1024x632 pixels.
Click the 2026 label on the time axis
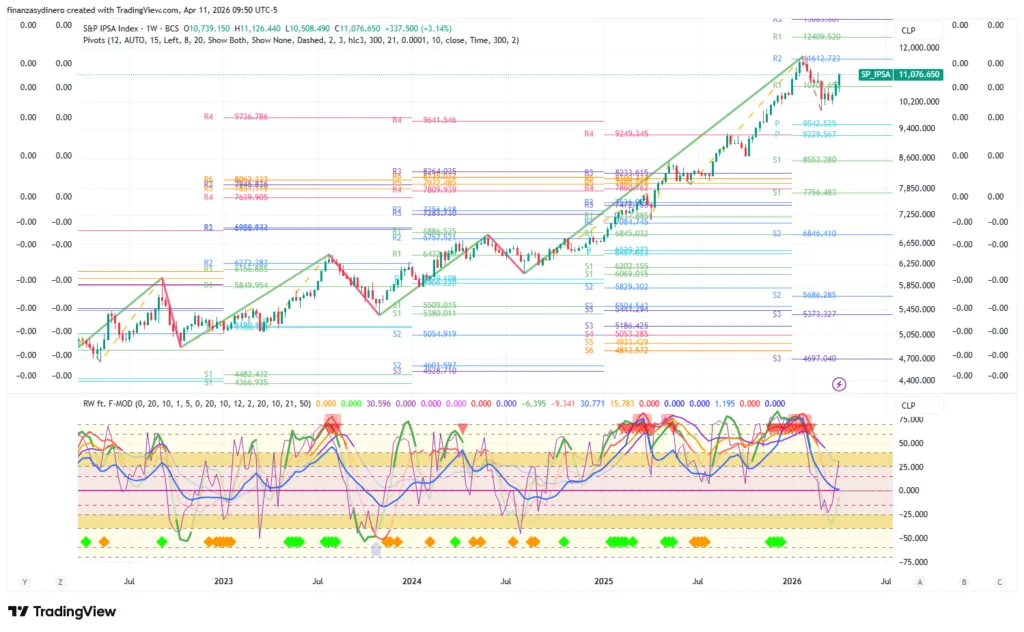(x=791, y=580)
